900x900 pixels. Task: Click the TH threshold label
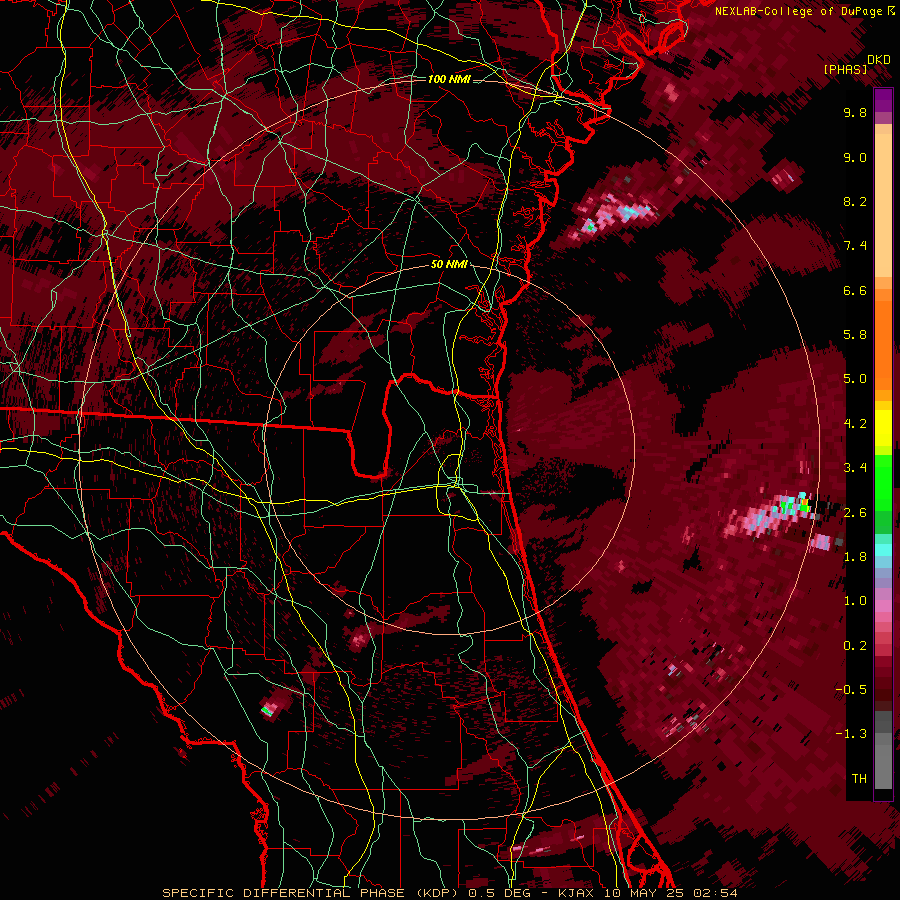pos(859,779)
